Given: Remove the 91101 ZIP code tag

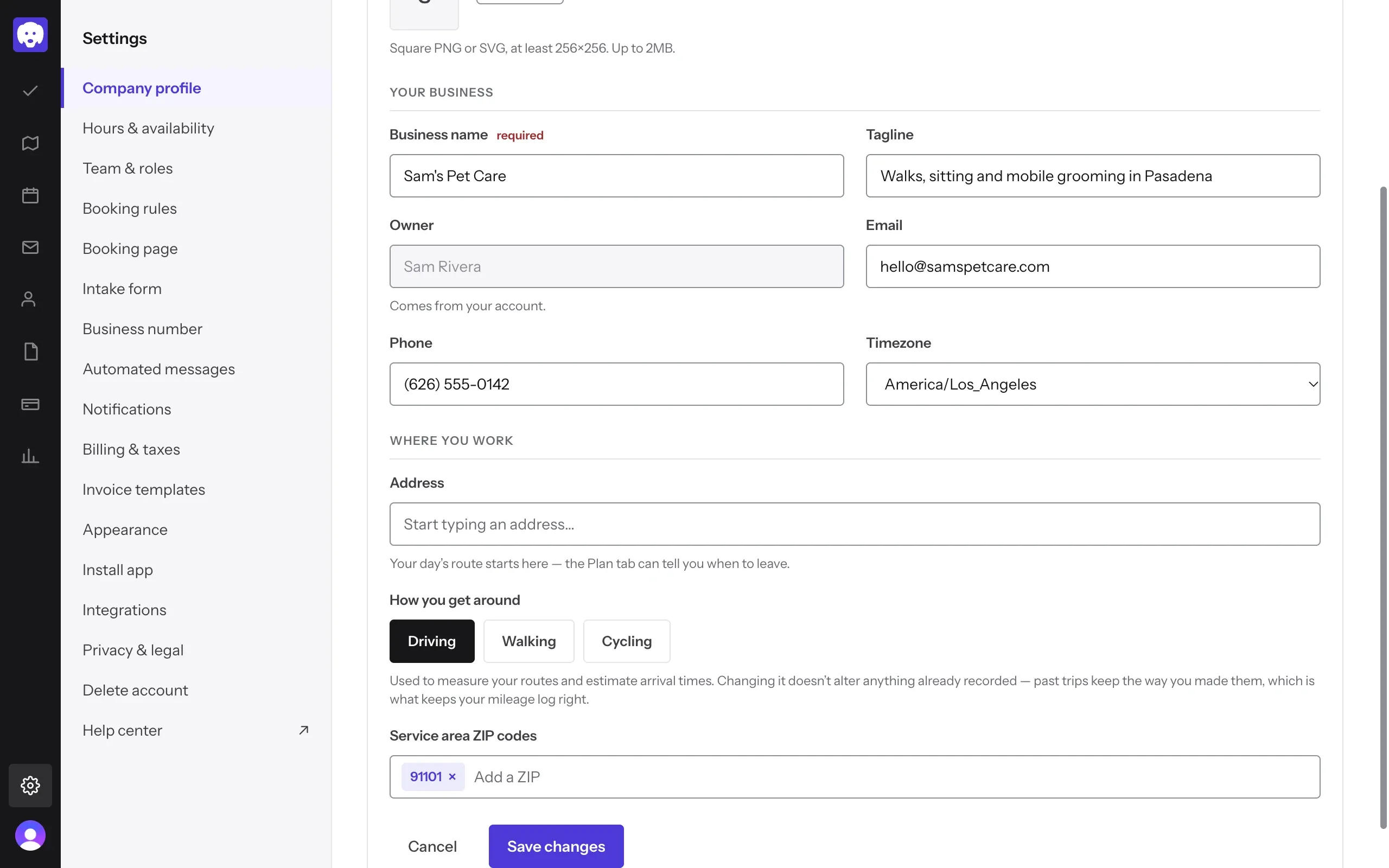Looking at the screenshot, I should coord(453,777).
